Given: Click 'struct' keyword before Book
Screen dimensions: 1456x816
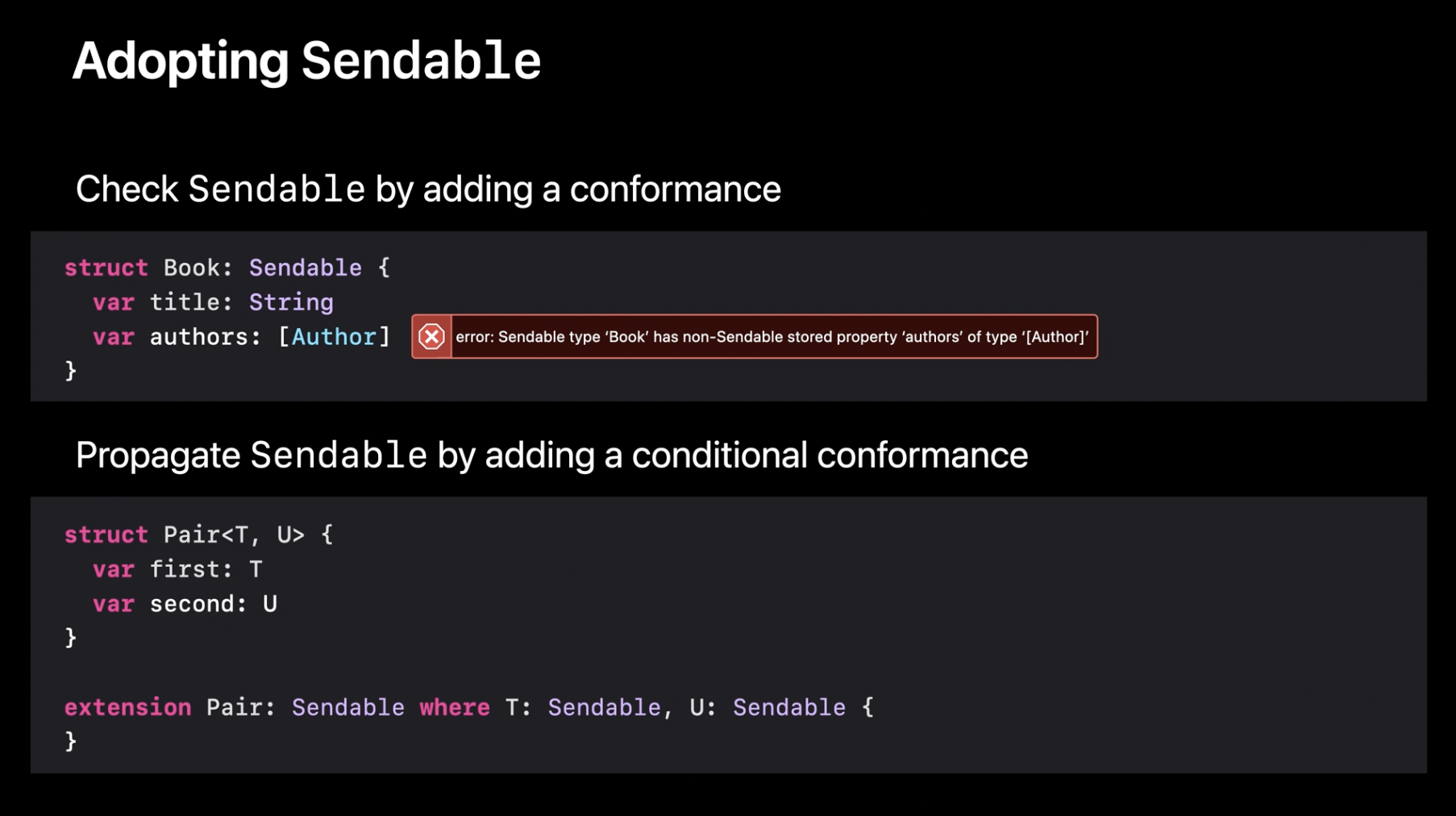Looking at the screenshot, I should tap(106, 268).
